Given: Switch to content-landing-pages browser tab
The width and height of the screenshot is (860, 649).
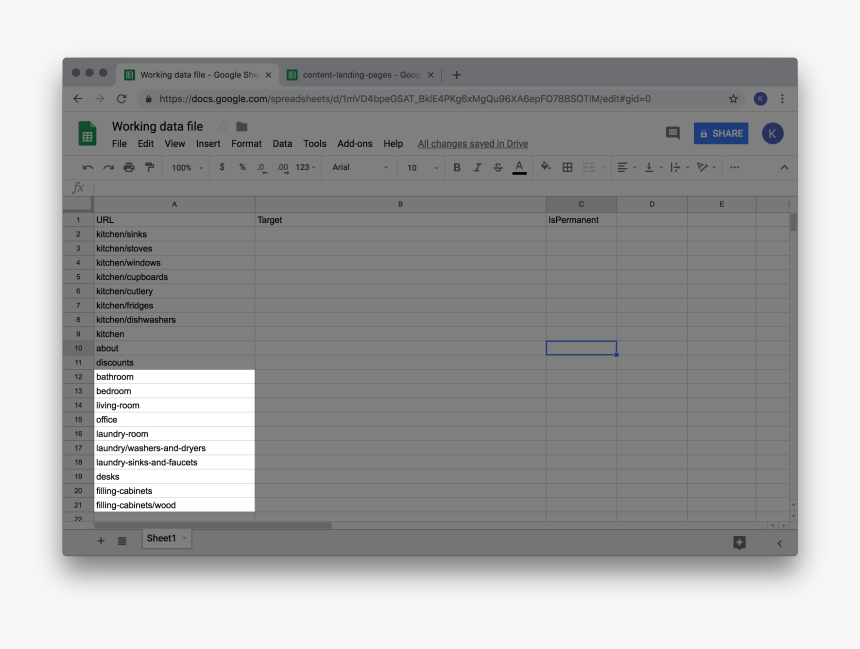Looking at the screenshot, I should click(361, 75).
